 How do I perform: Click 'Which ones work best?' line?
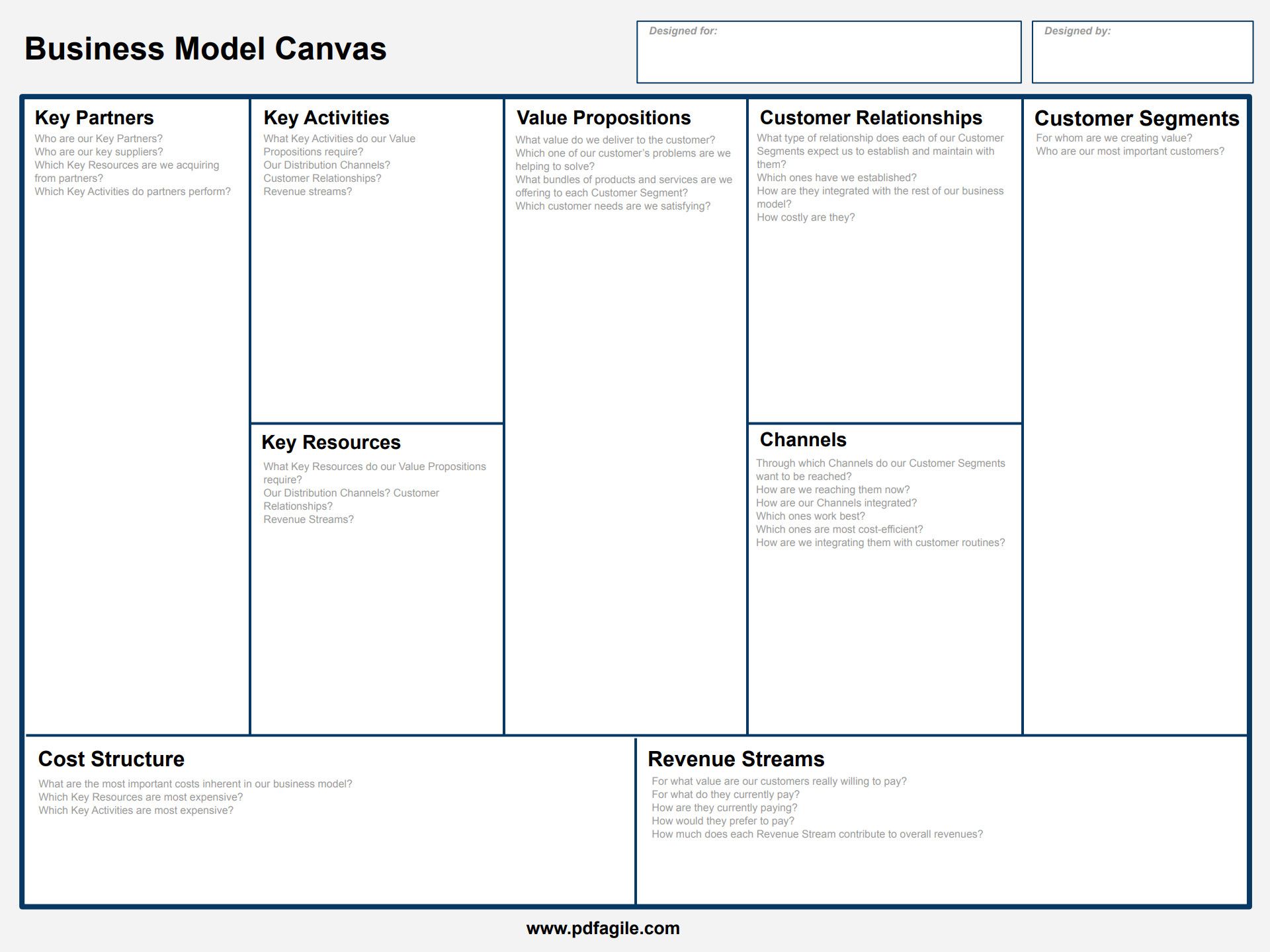[x=810, y=516]
